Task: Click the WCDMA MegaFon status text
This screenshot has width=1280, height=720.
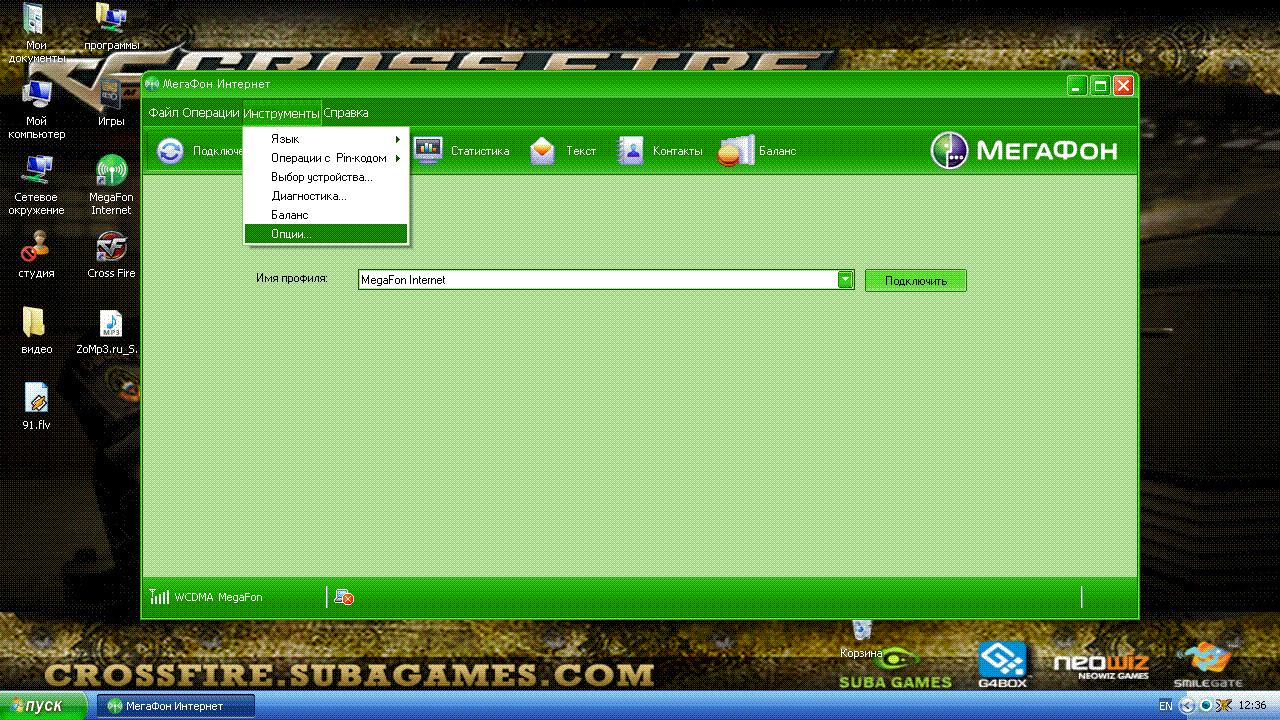Action: [218, 597]
